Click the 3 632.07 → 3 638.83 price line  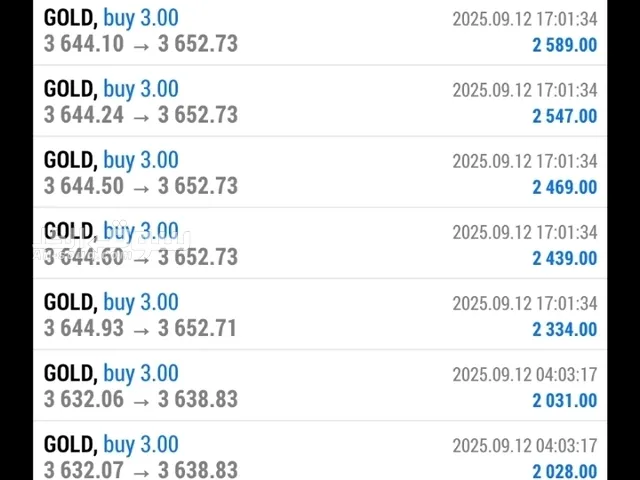[141, 470]
